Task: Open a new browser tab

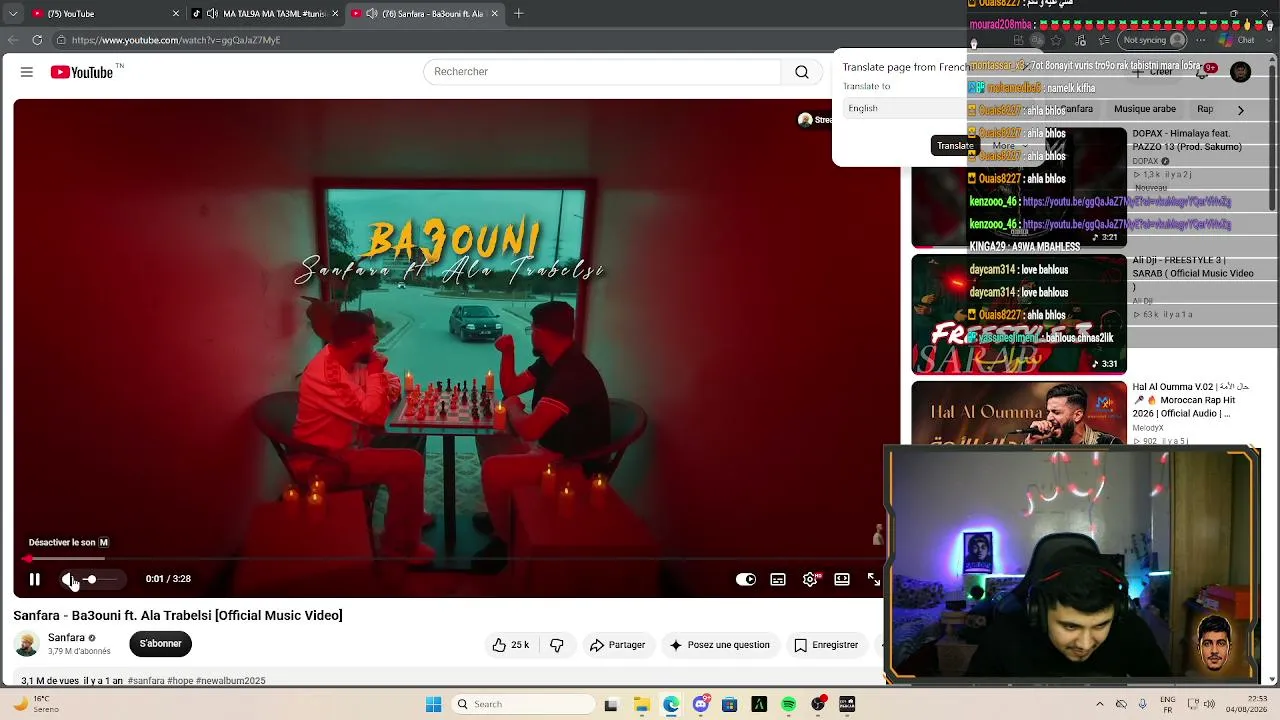Action: click(518, 14)
